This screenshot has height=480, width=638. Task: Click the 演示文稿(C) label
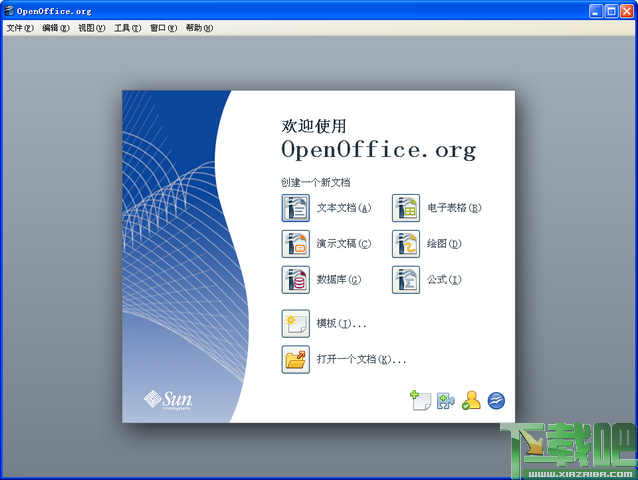pos(344,244)
